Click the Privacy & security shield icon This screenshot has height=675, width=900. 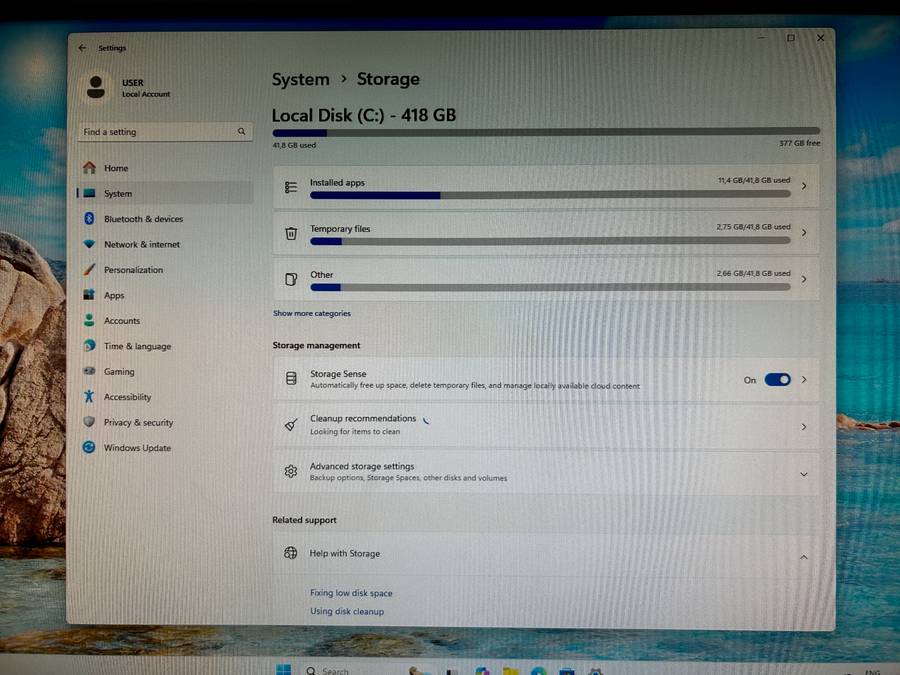pyautogui.click(x=90, y=422)
